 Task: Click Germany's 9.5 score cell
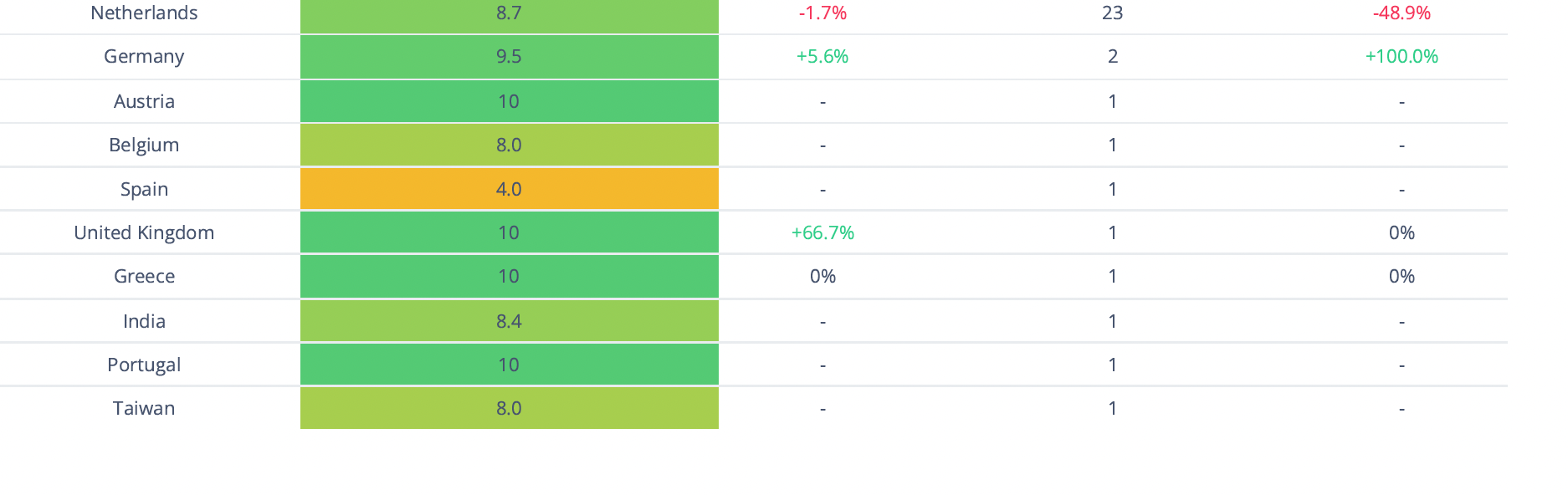509,57
